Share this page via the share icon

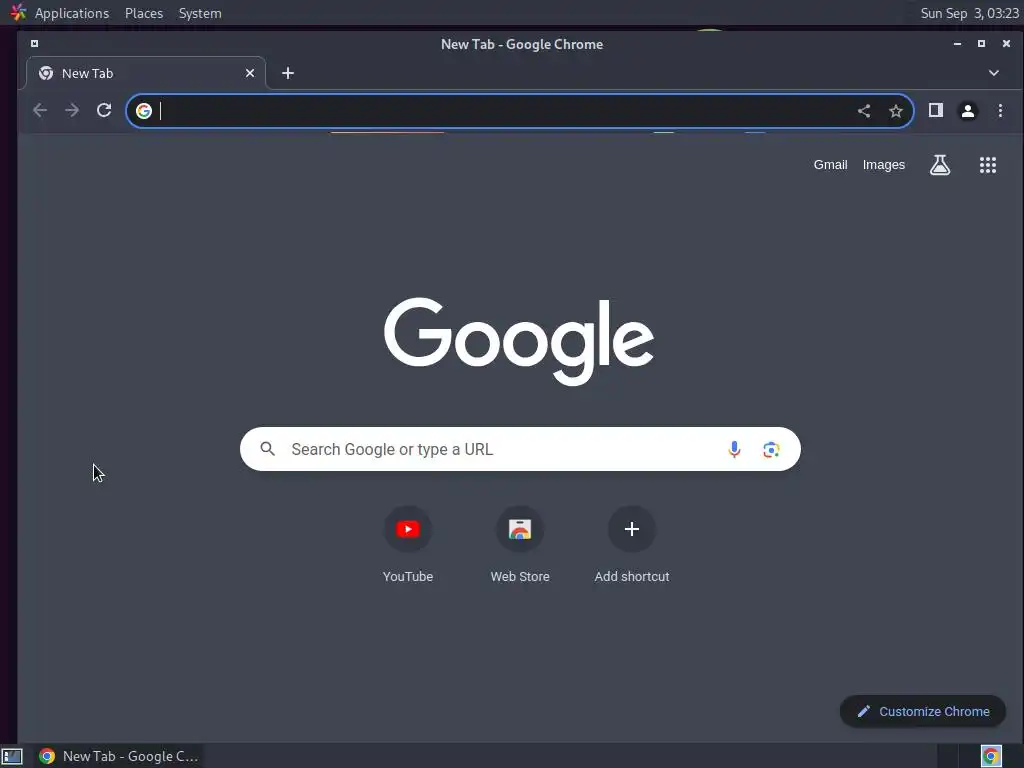pos(864,111)
